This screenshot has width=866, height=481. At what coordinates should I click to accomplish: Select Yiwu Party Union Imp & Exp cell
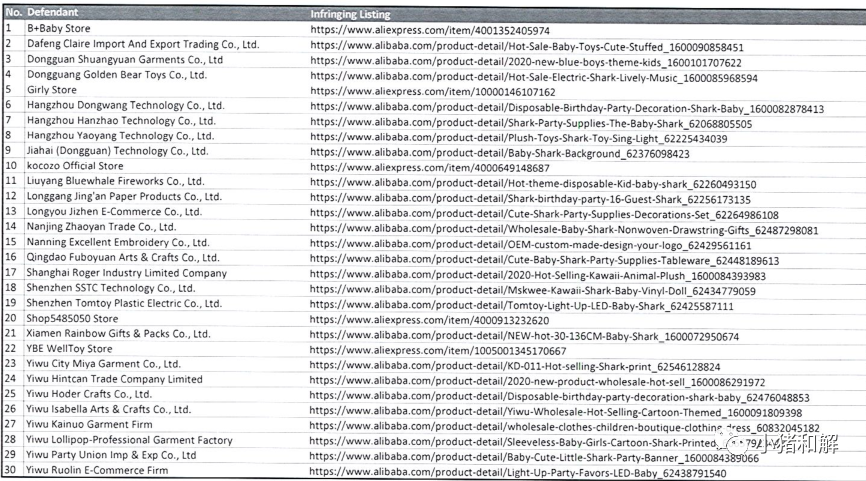pyautogui.click(x=112, y=455)
